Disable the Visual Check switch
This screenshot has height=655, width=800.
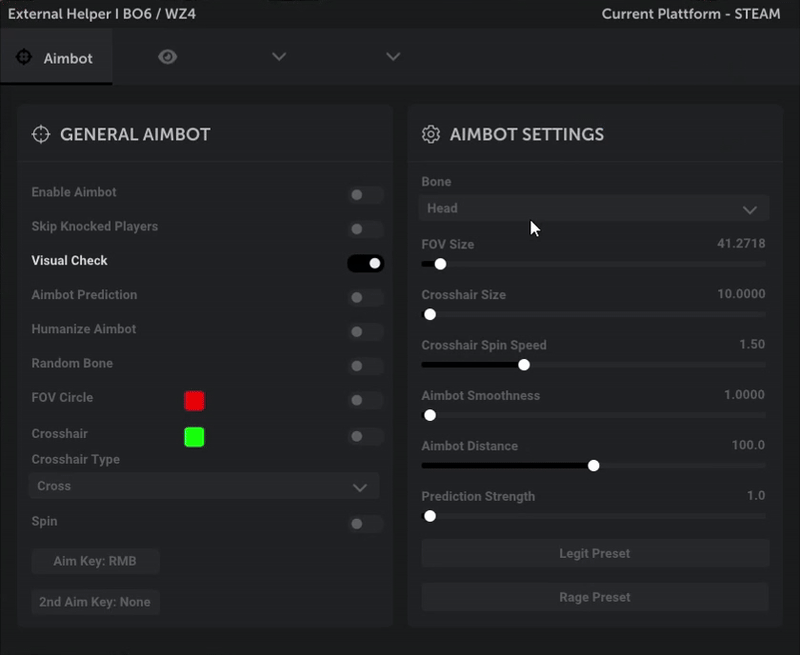click(365, 263)
